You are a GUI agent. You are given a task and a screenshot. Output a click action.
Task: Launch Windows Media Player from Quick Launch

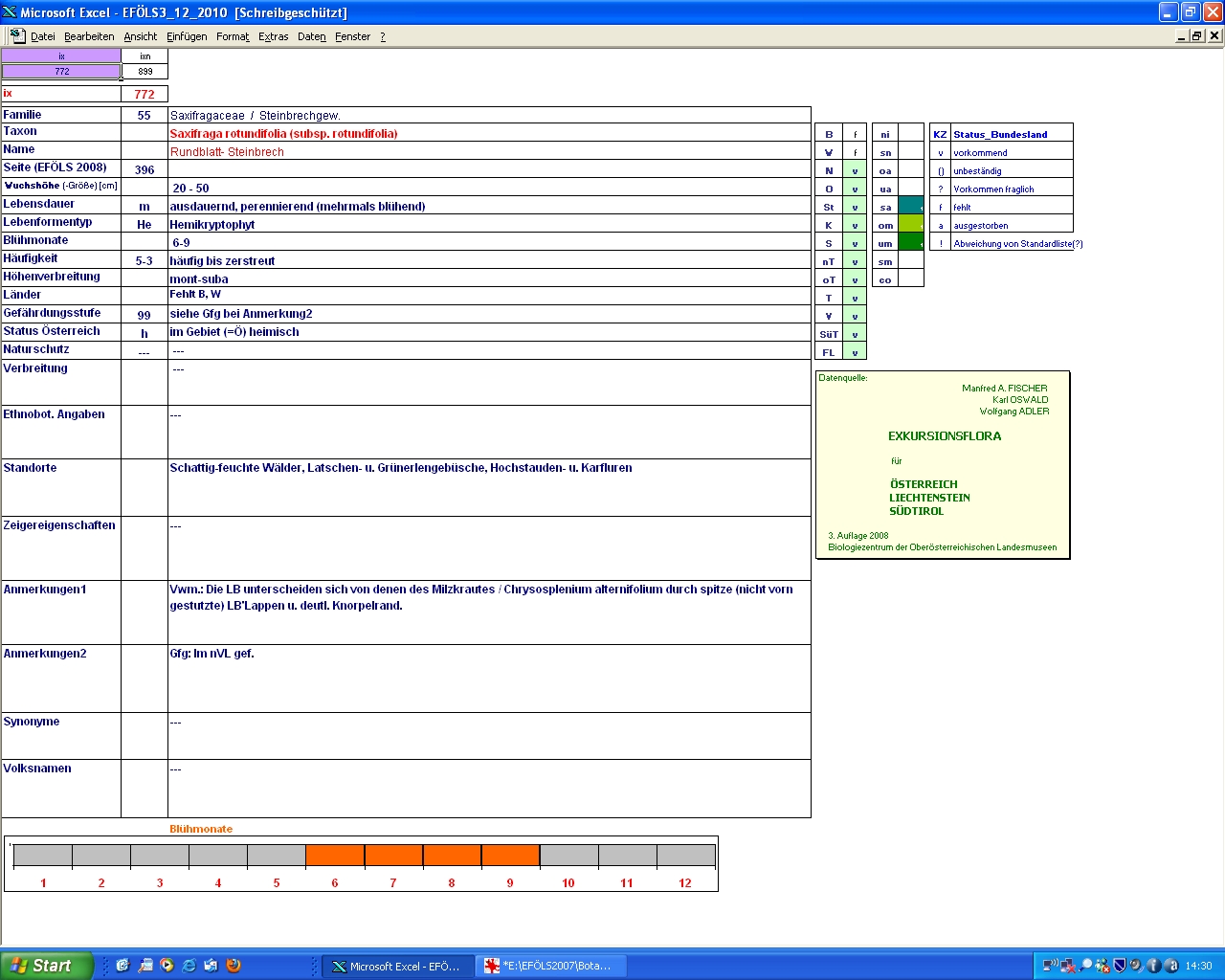(x=167, y=966)
